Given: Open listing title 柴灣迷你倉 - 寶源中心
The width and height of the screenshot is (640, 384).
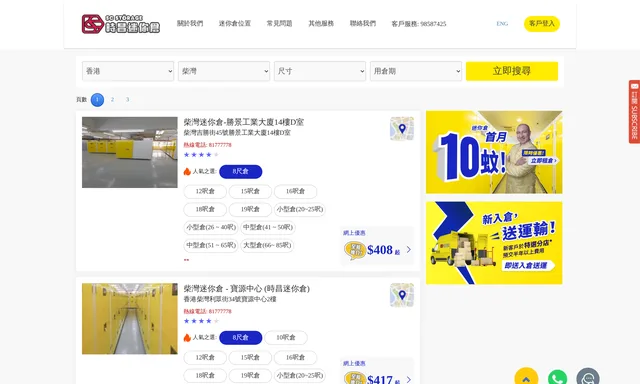Looking at the screenshot, I should (247, 289).
